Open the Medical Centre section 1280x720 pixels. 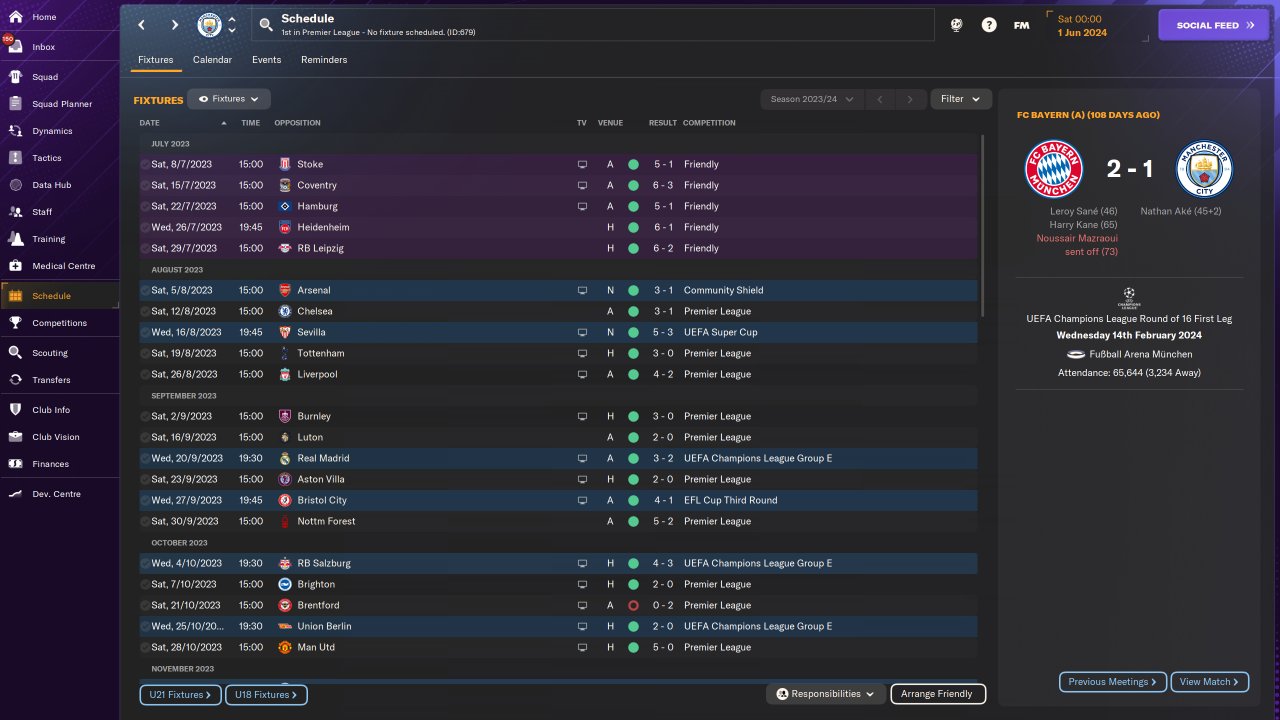click(x=15, y=266)
